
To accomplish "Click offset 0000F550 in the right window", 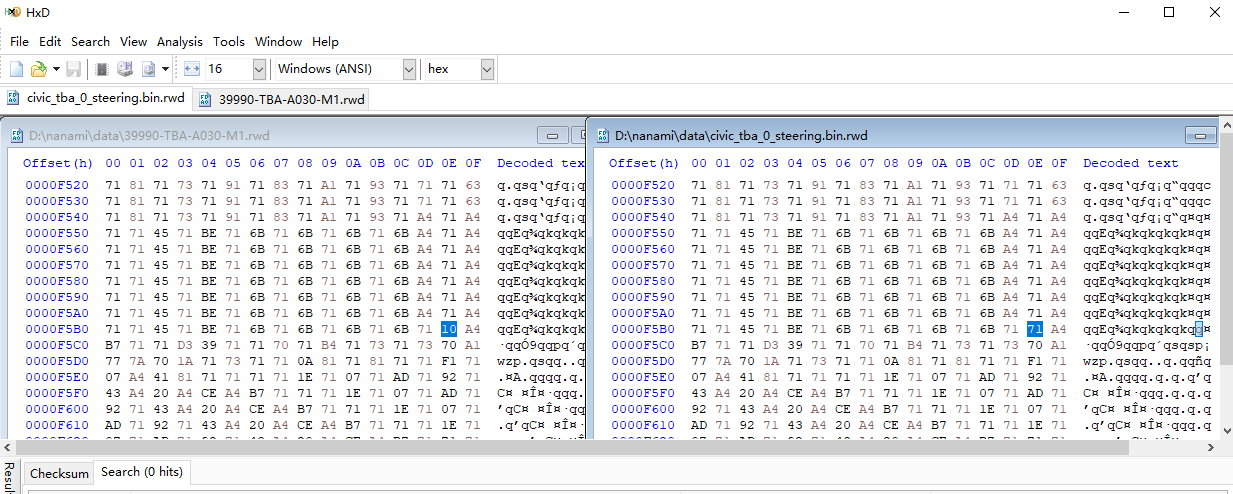I will coord(643,233).
